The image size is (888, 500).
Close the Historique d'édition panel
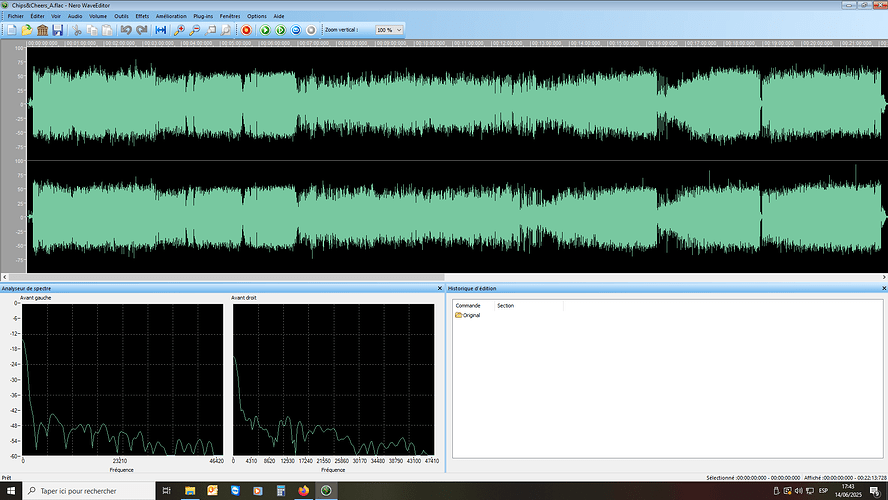(883, 288)
